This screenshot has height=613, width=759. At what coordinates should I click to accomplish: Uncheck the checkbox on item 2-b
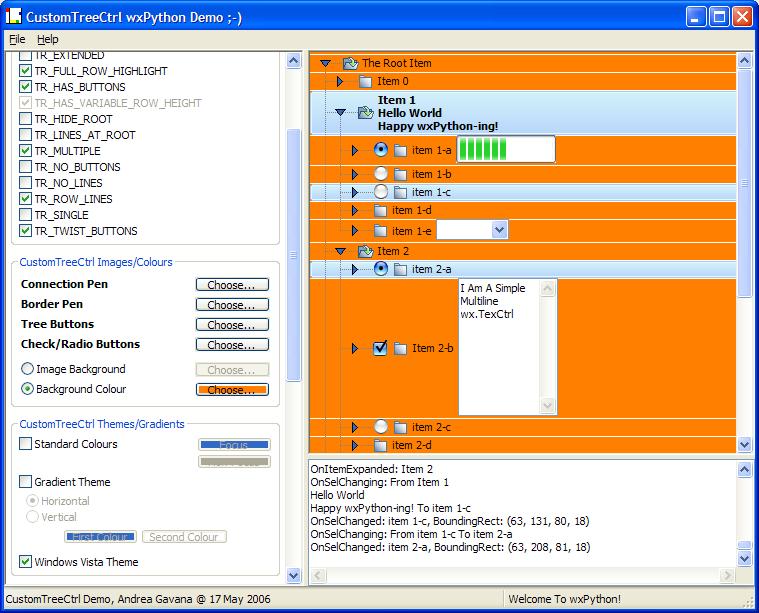point(380,348)
